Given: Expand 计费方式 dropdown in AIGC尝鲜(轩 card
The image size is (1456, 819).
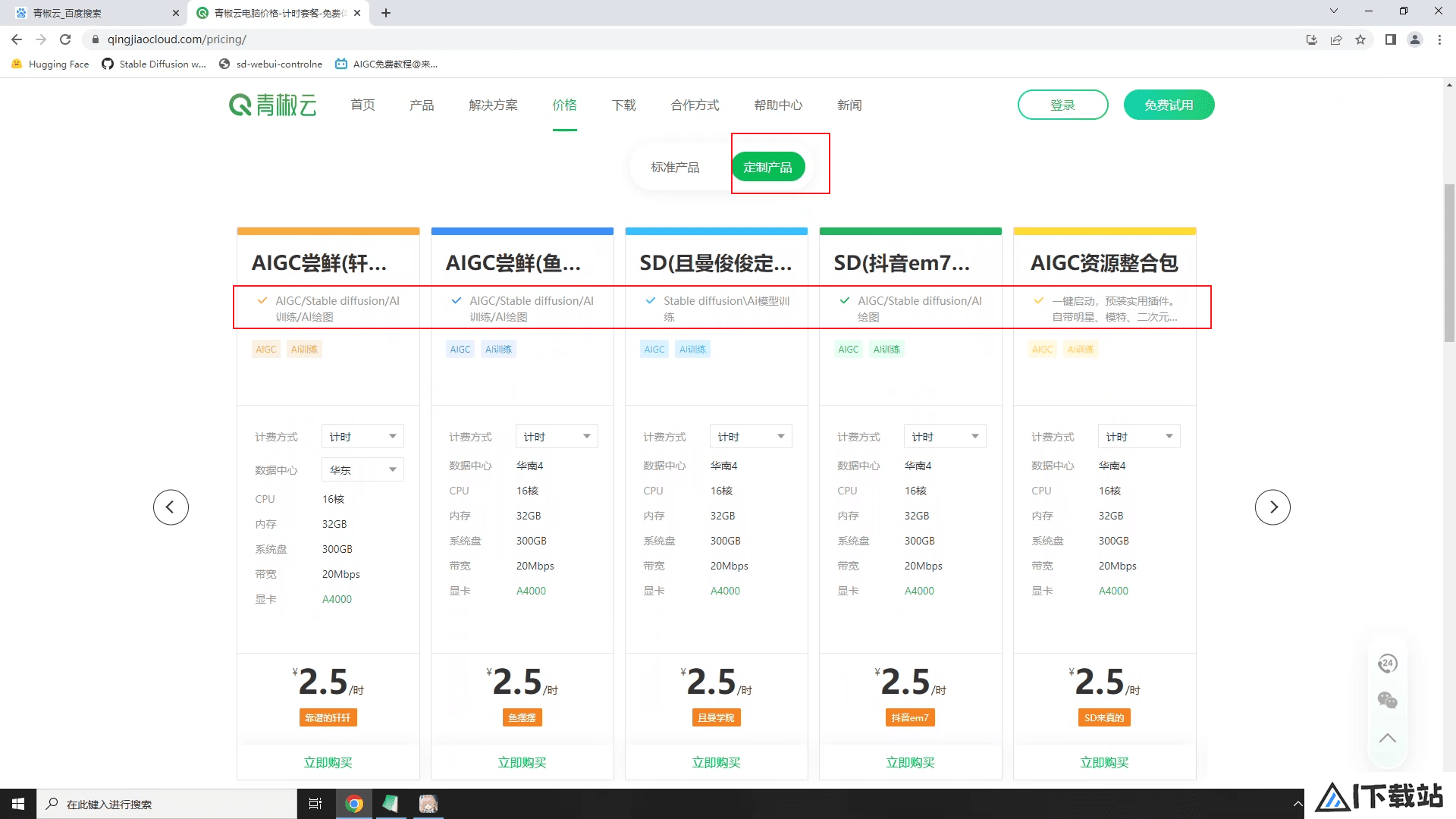Looking at the screenshot, I should [362, 436].
